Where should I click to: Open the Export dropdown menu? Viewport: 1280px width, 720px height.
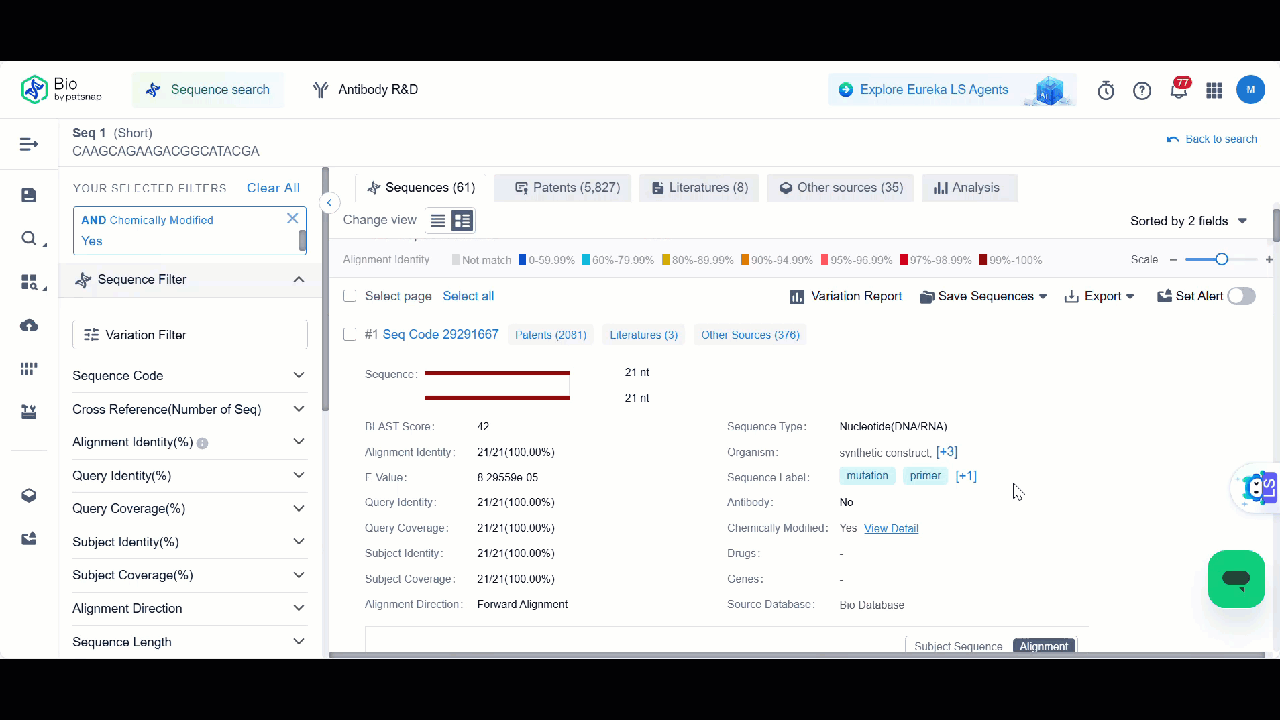(1100, 296)
